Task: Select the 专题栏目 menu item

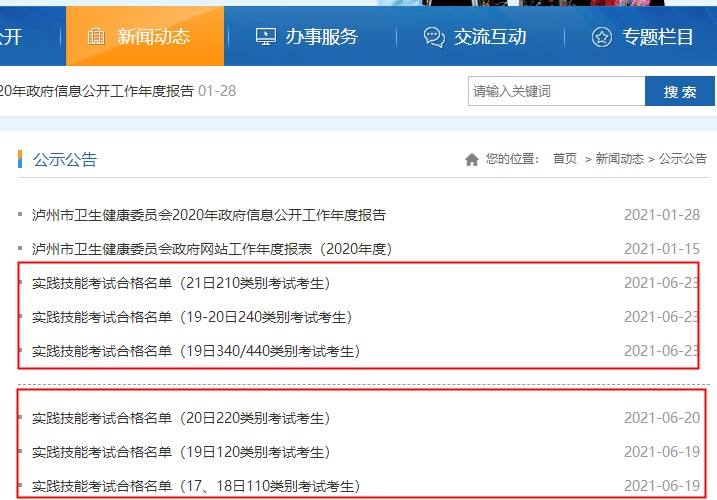Action: pos(657,37)
